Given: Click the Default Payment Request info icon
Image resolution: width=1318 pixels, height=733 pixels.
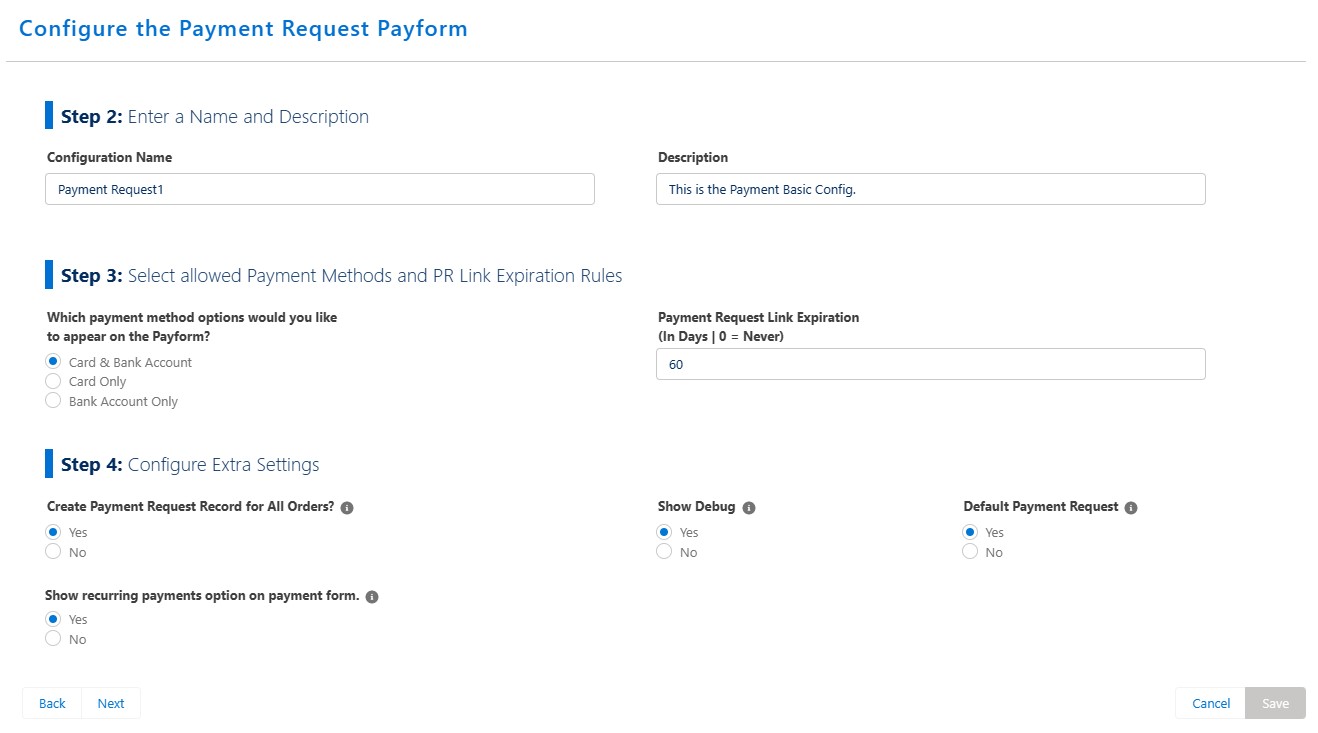Looking at the screenshot, I should point(1131,508).
